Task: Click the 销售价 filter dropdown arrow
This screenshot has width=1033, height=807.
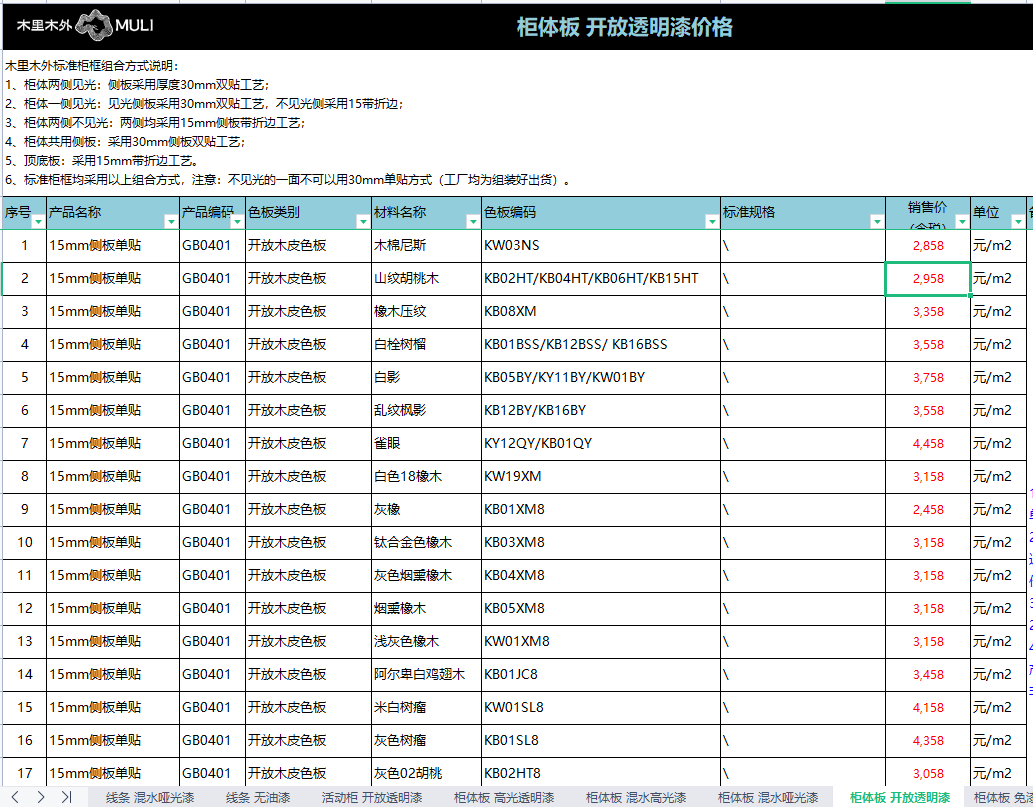Action: click(x=962, y=222)
